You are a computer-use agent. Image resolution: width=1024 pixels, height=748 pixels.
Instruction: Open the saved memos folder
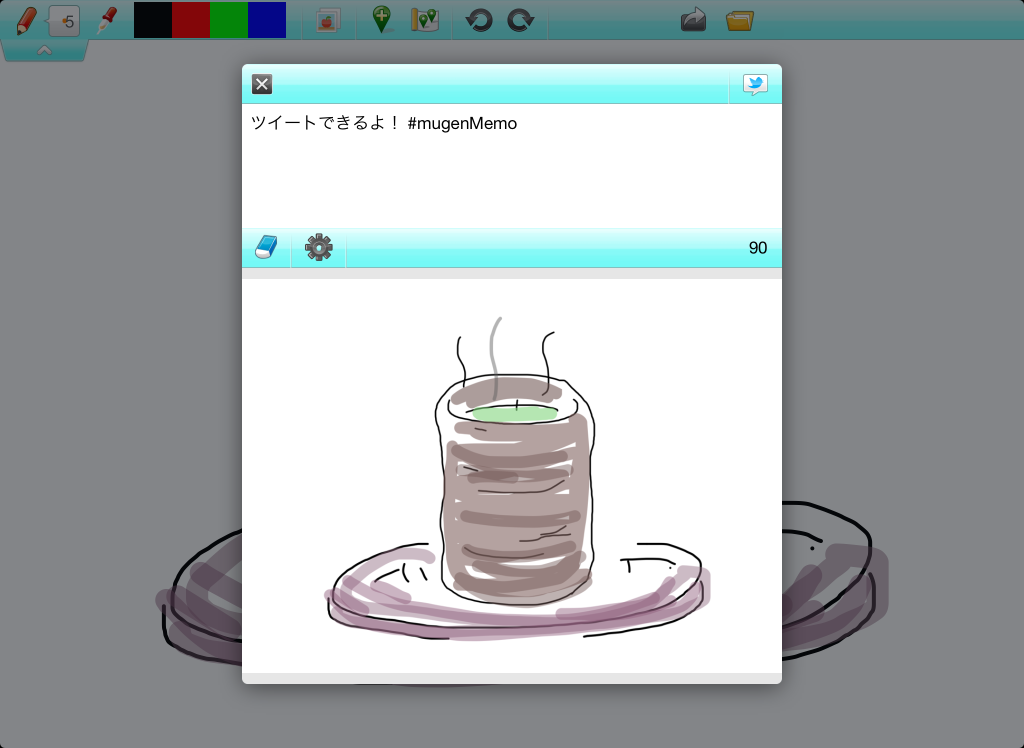740,20
